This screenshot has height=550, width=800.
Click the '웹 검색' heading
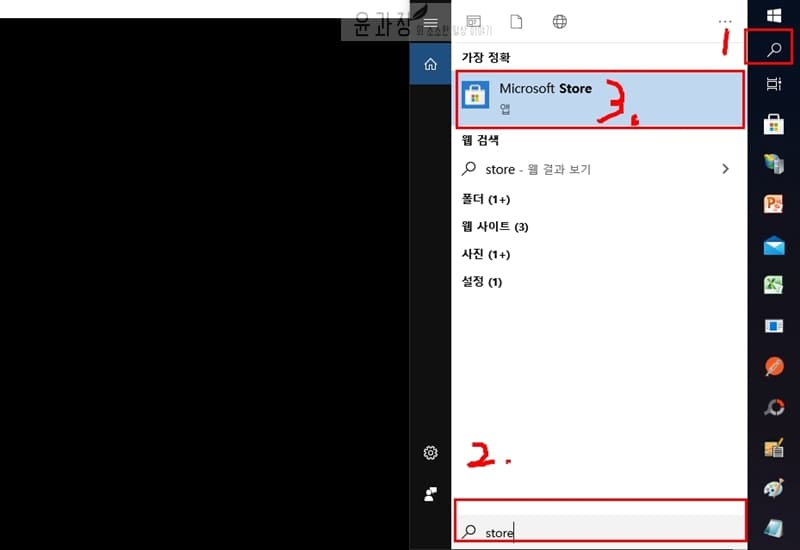click(x=480, y=140)
